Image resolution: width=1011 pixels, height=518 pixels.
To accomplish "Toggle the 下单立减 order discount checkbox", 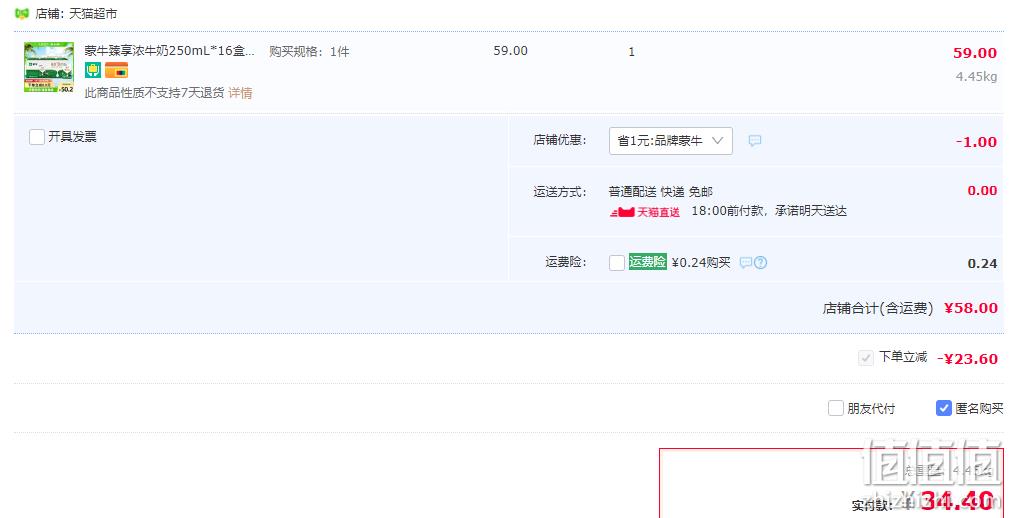I will pyautogui.click(x=866, y=358).
